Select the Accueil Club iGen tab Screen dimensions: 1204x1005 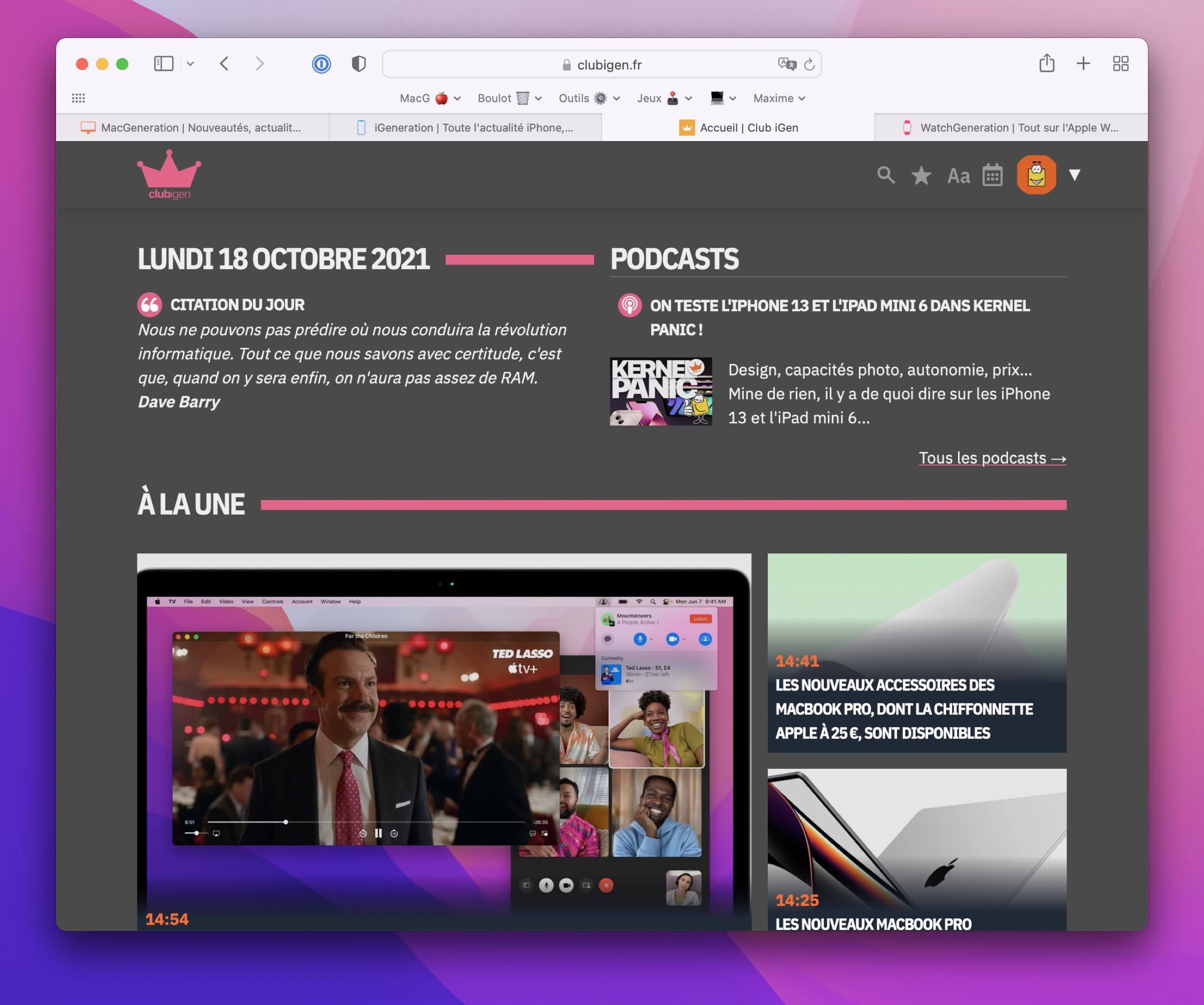(738, 127)
